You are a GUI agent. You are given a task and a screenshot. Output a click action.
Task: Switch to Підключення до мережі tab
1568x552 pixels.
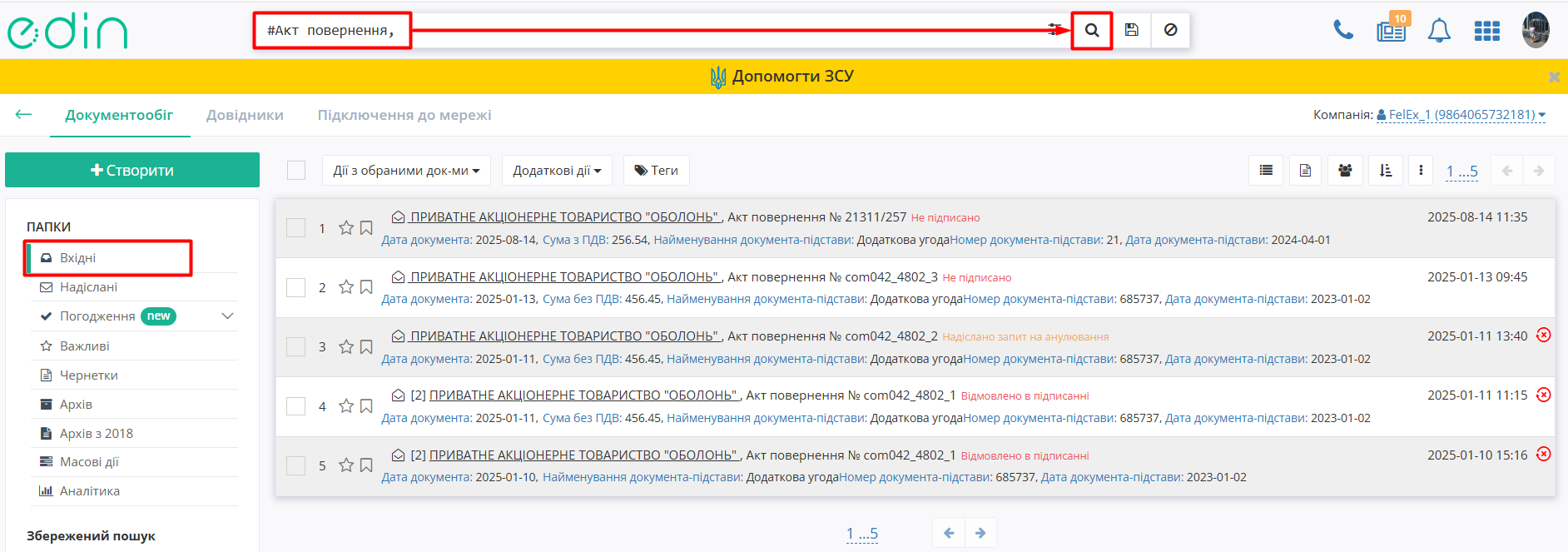click(x=404, y=115)
